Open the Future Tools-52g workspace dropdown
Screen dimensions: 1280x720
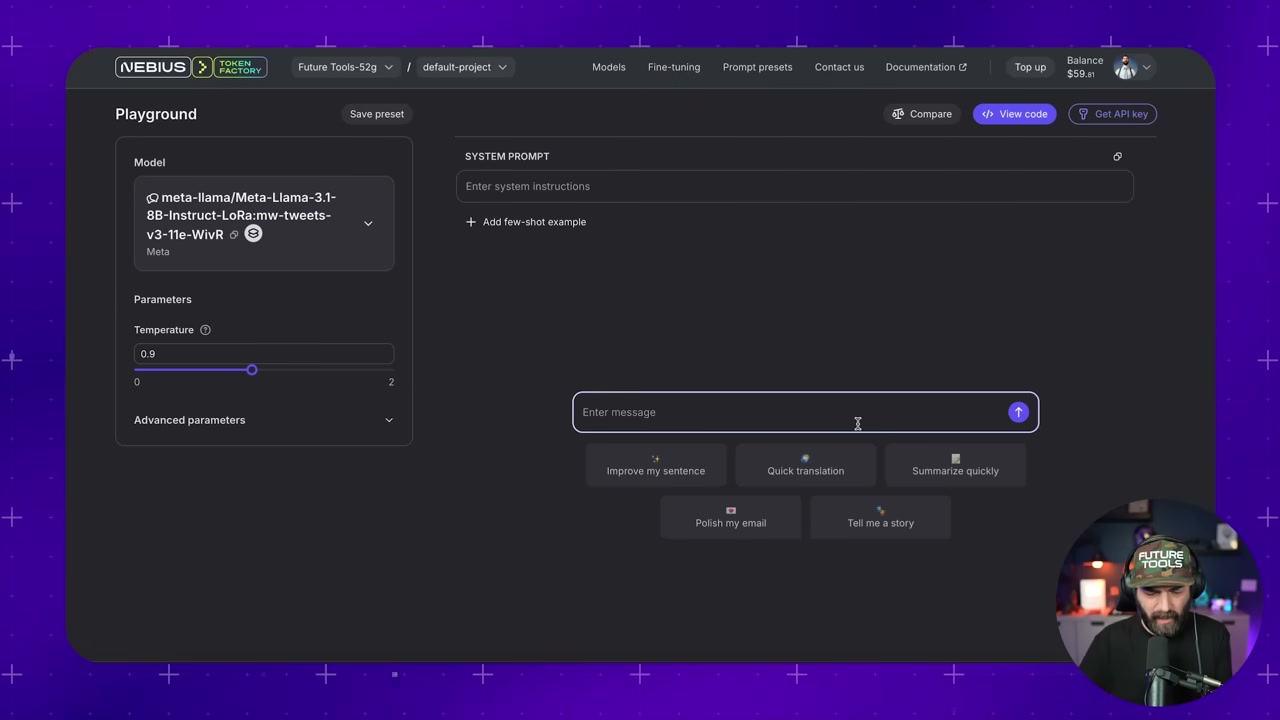pyautogui.click(x=345, y=67)
